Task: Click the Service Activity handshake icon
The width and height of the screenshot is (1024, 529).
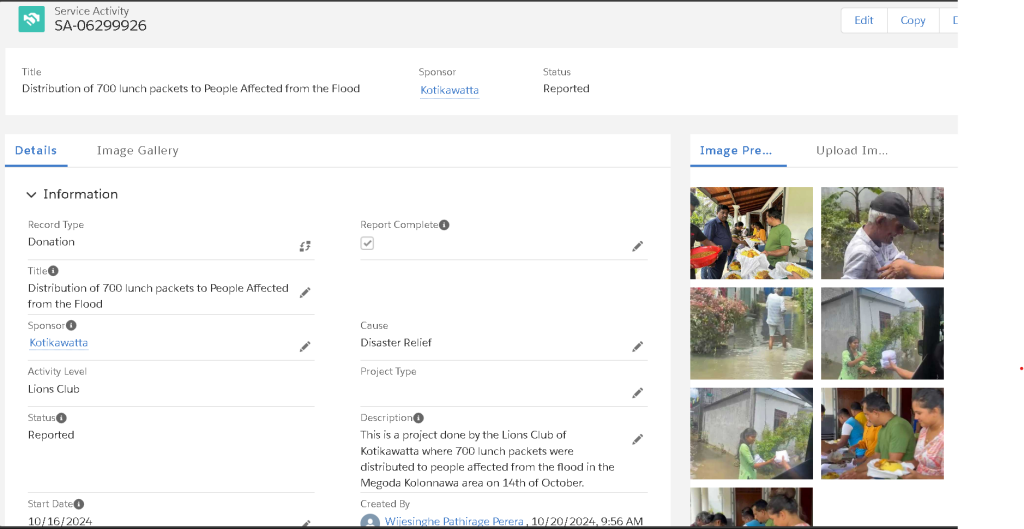Action: point(31,20)
